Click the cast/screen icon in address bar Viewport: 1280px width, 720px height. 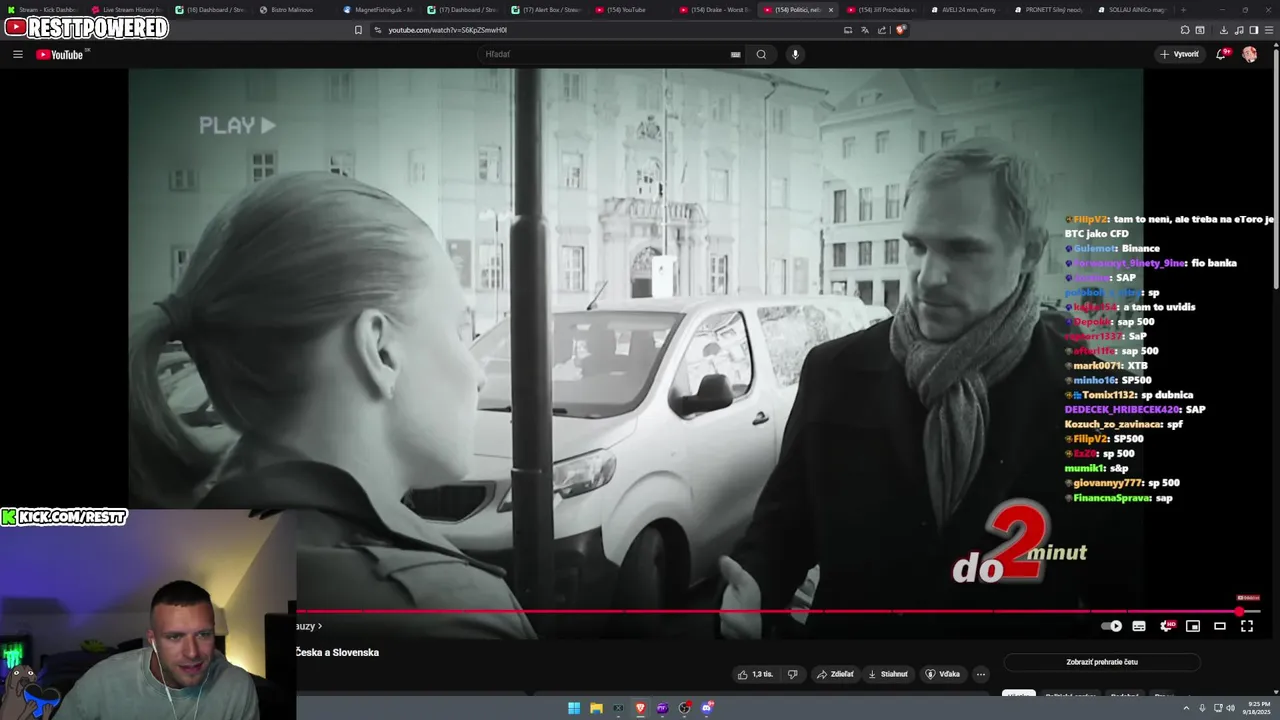(x=848, y=30)
